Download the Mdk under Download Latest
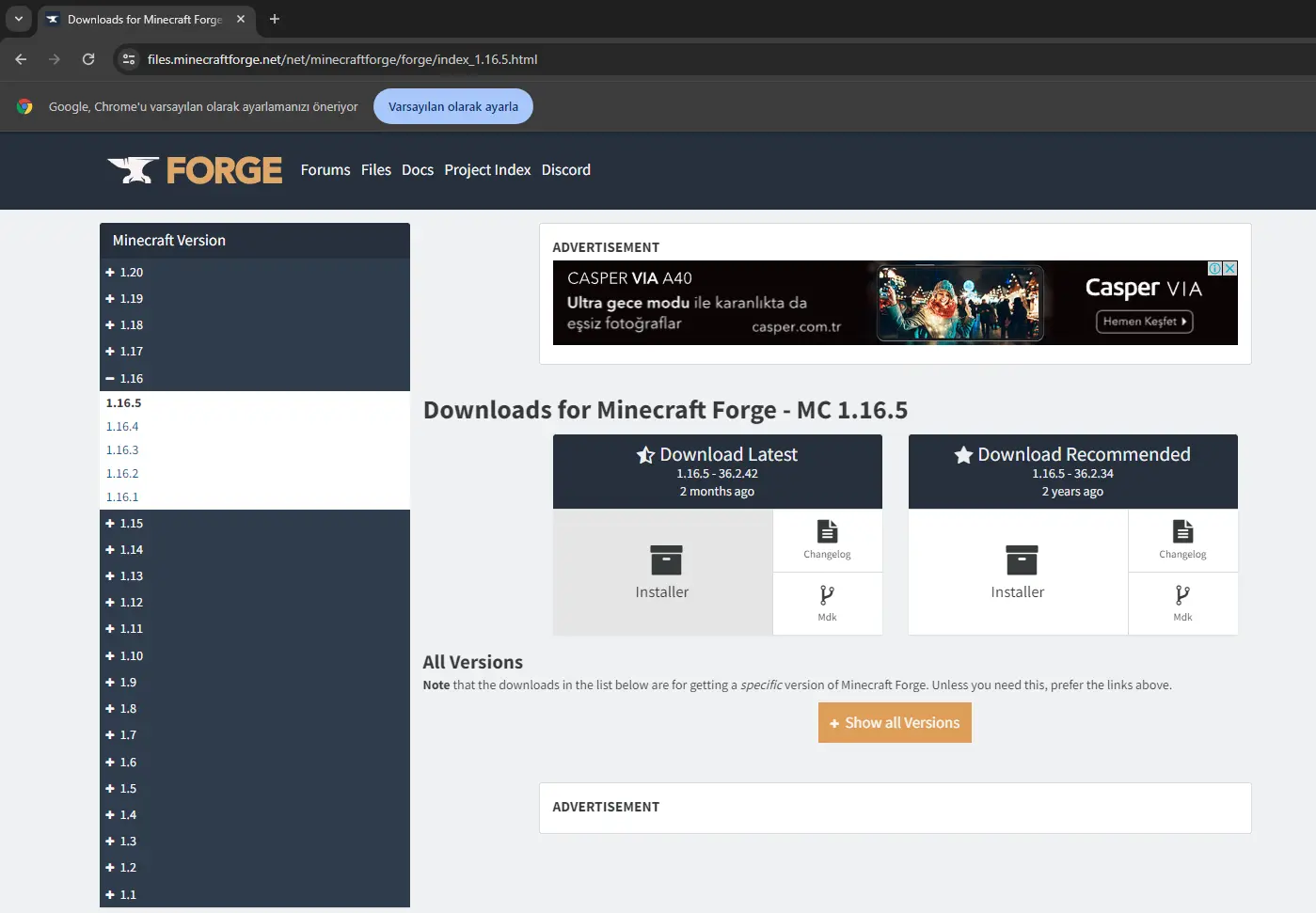 [827, 604]
